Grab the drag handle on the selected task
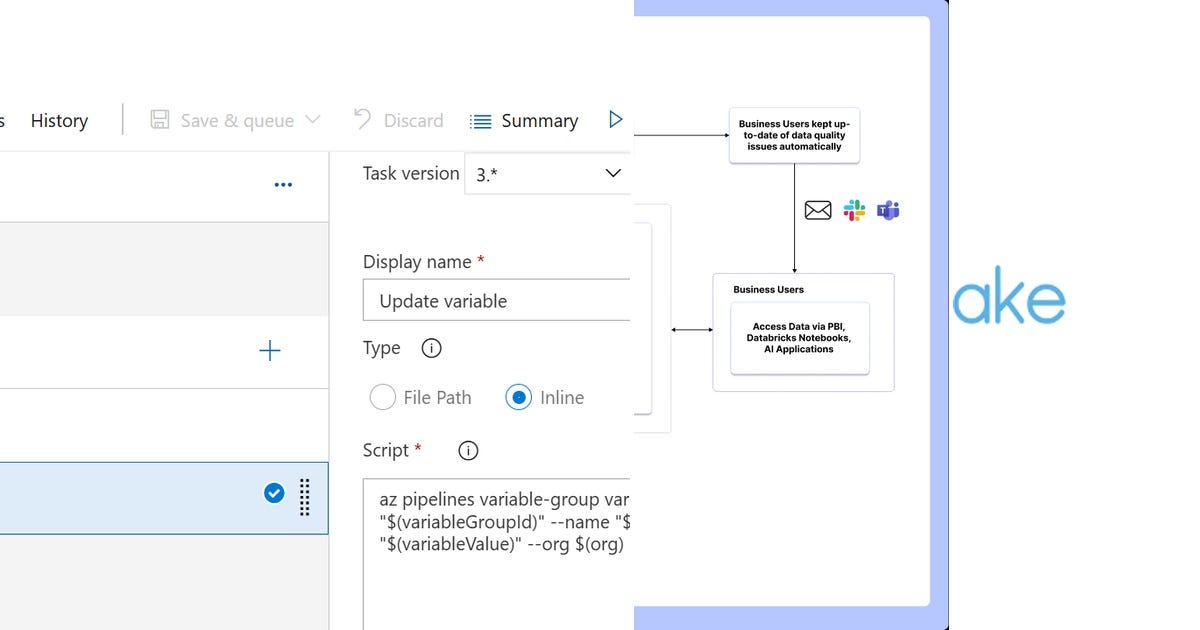This screenshot has height=630, width=1200. pos(303,498)
